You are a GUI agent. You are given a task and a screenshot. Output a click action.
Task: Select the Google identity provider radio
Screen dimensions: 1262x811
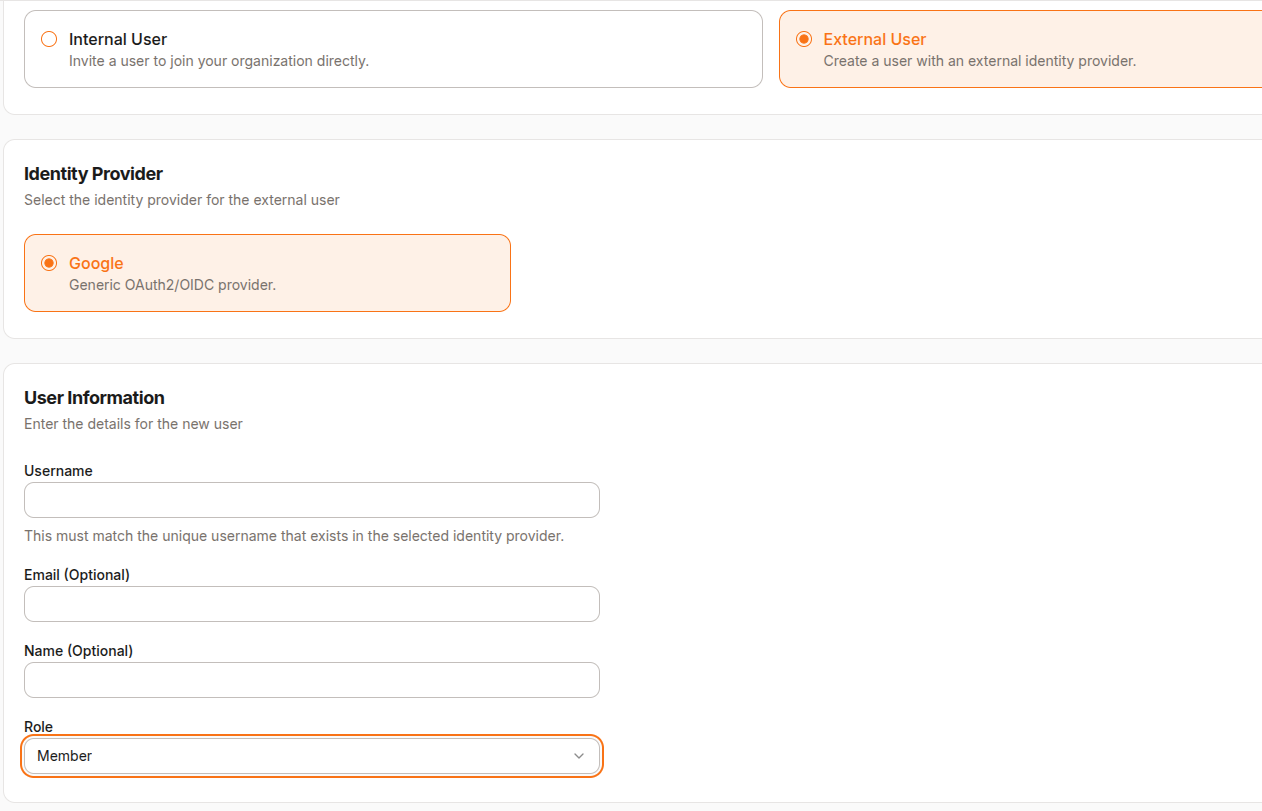pos(49,263)
